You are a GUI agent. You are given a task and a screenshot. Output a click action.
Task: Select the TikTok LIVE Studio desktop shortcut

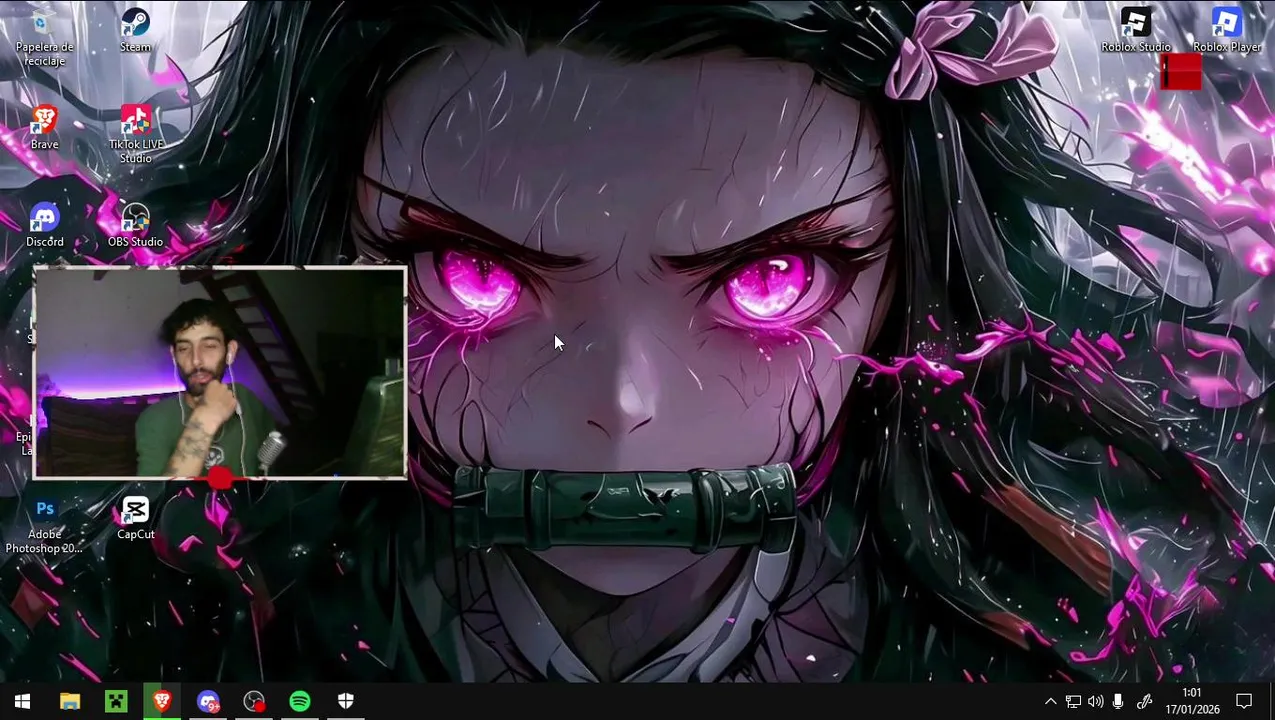tap(135, 134)
